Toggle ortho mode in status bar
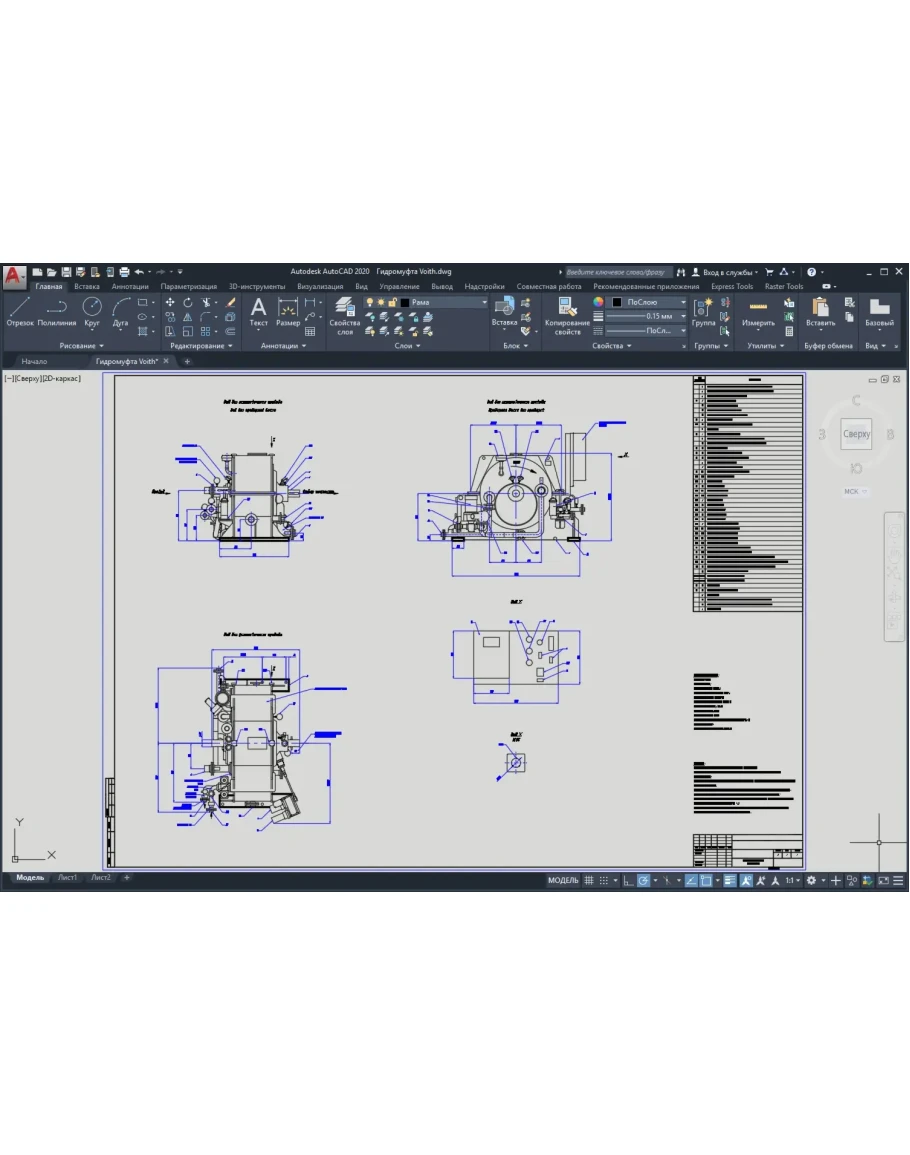 tap(628, 881)
